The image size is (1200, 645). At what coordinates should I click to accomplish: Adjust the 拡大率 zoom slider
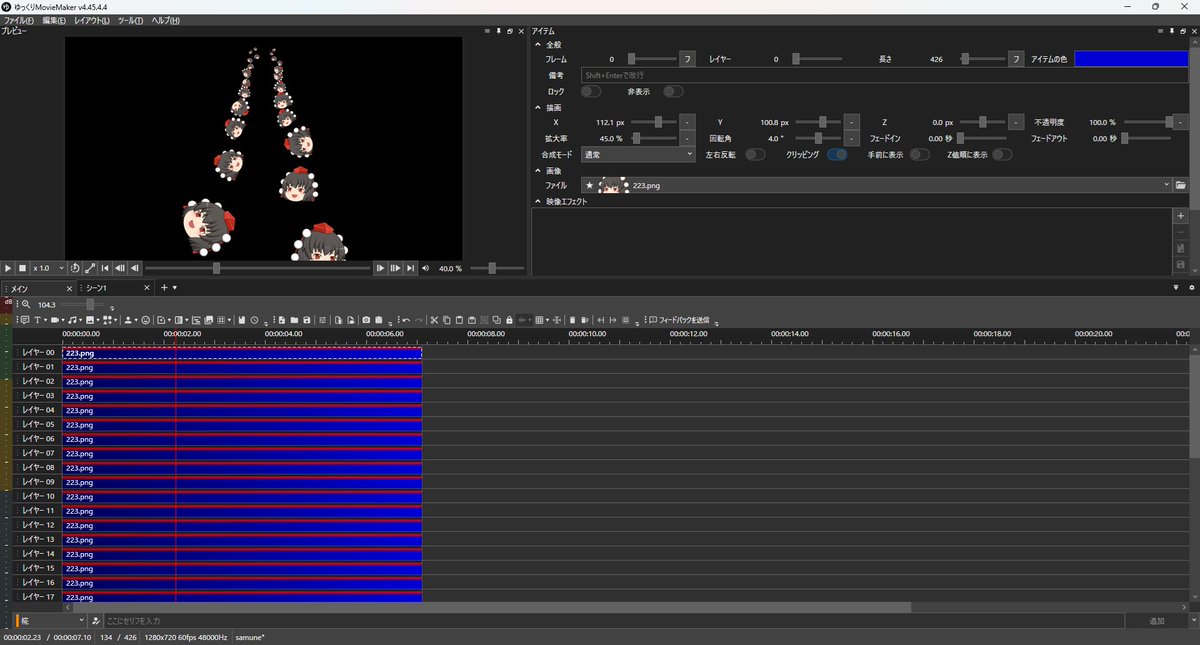click(652, 138)
